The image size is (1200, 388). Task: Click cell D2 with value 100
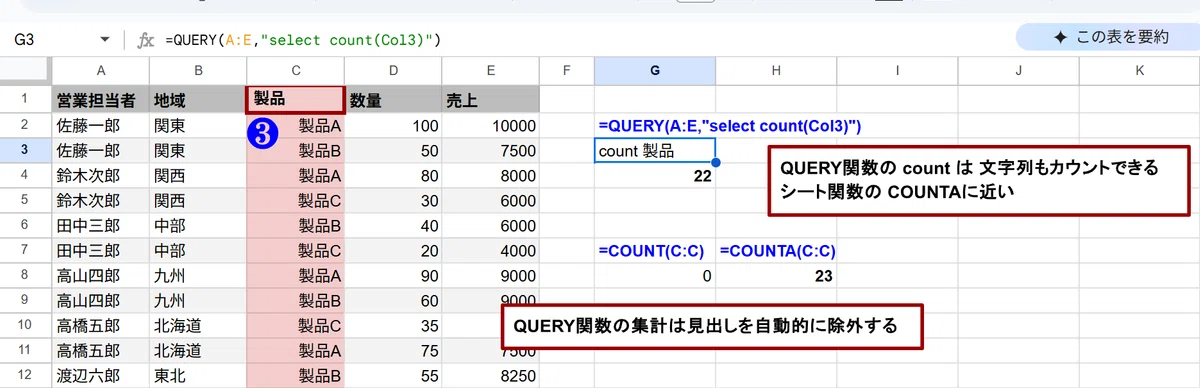pos(393,126)
